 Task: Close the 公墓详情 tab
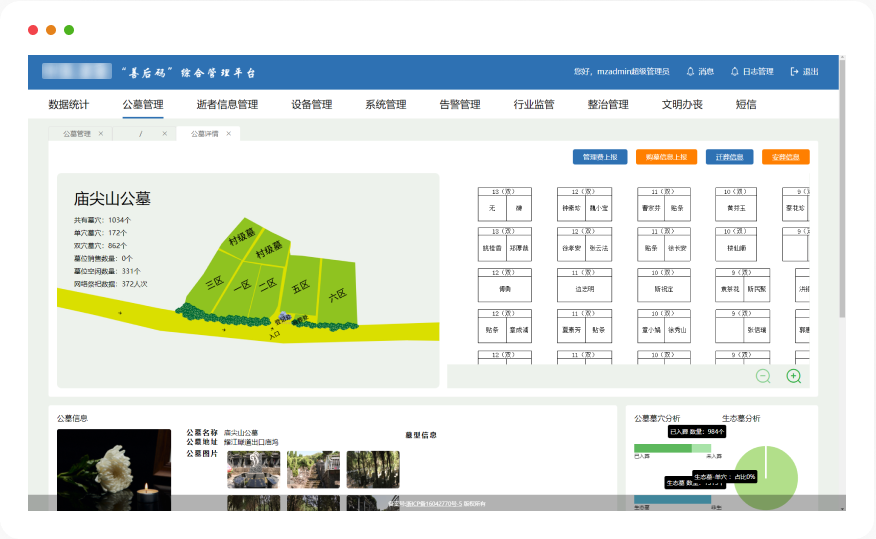(x=229, y=133)
